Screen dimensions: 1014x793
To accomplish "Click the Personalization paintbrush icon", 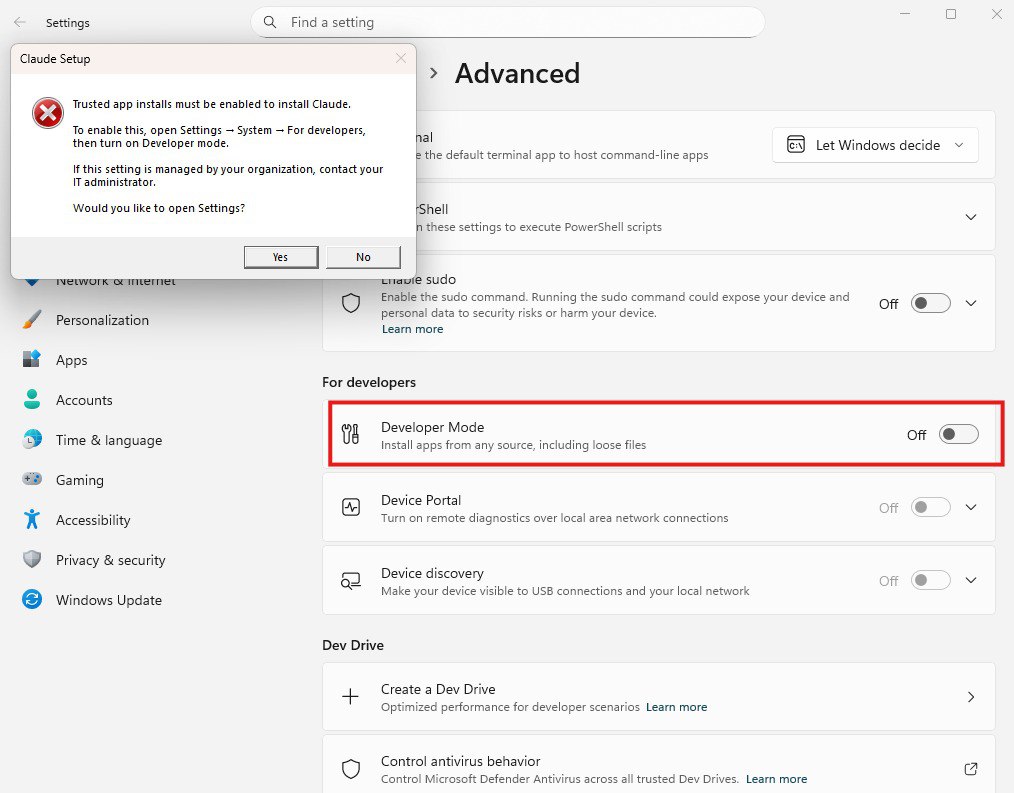I will point(32,320).
